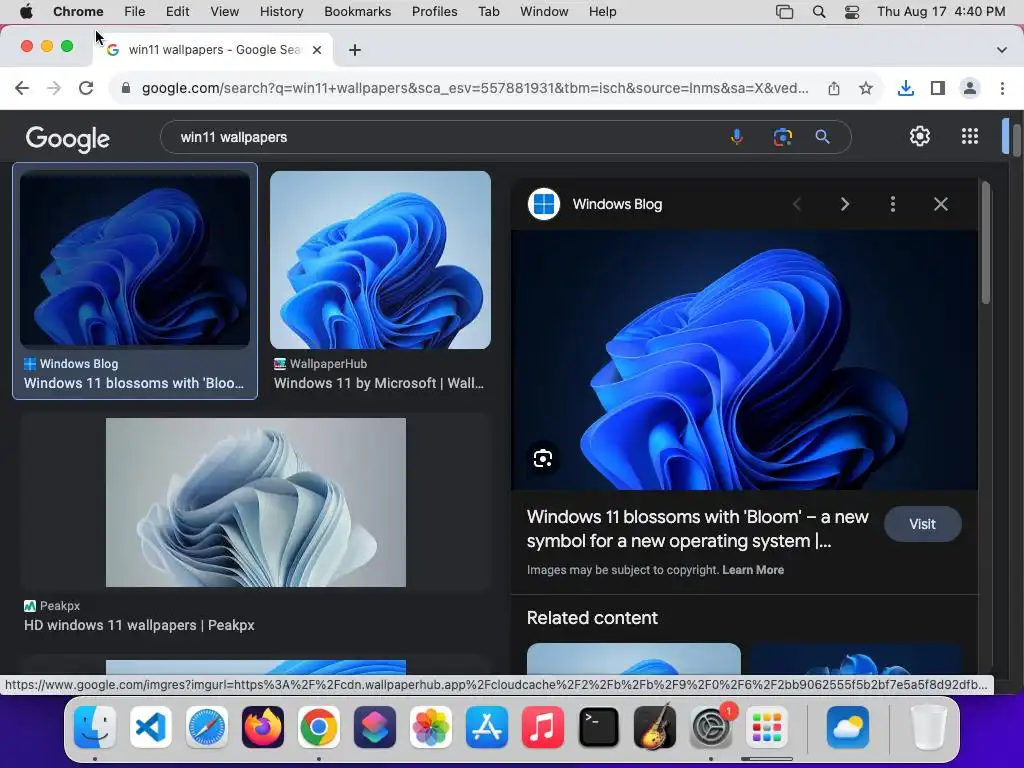This screenshot has height=768, width=1024.
Task: Open the large Bloom preview image
Action: click(744, 360)
